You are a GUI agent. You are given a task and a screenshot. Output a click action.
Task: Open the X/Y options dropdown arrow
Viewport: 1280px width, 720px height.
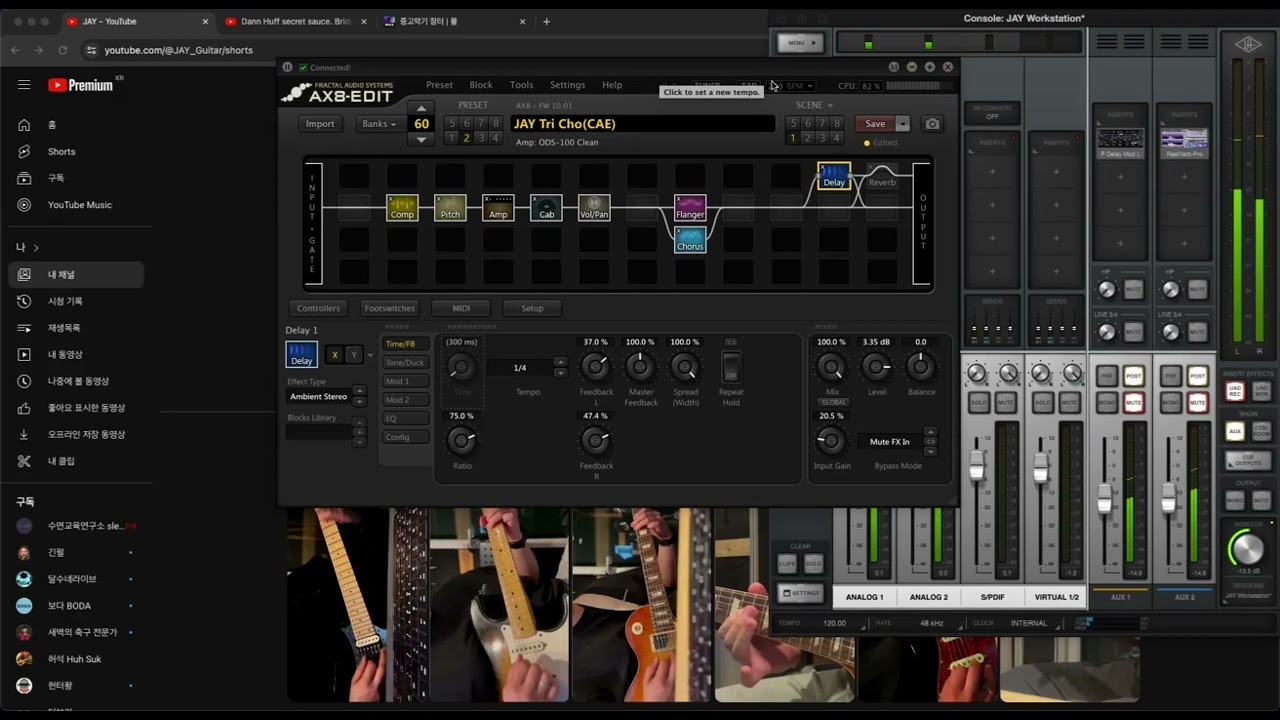[x=370, y=355]
